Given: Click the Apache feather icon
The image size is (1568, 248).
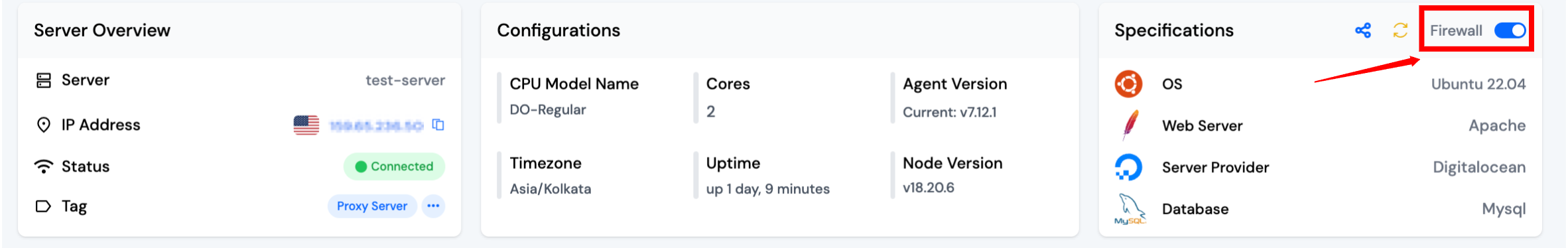Looking at the screenshot, I should (1130, 125).
